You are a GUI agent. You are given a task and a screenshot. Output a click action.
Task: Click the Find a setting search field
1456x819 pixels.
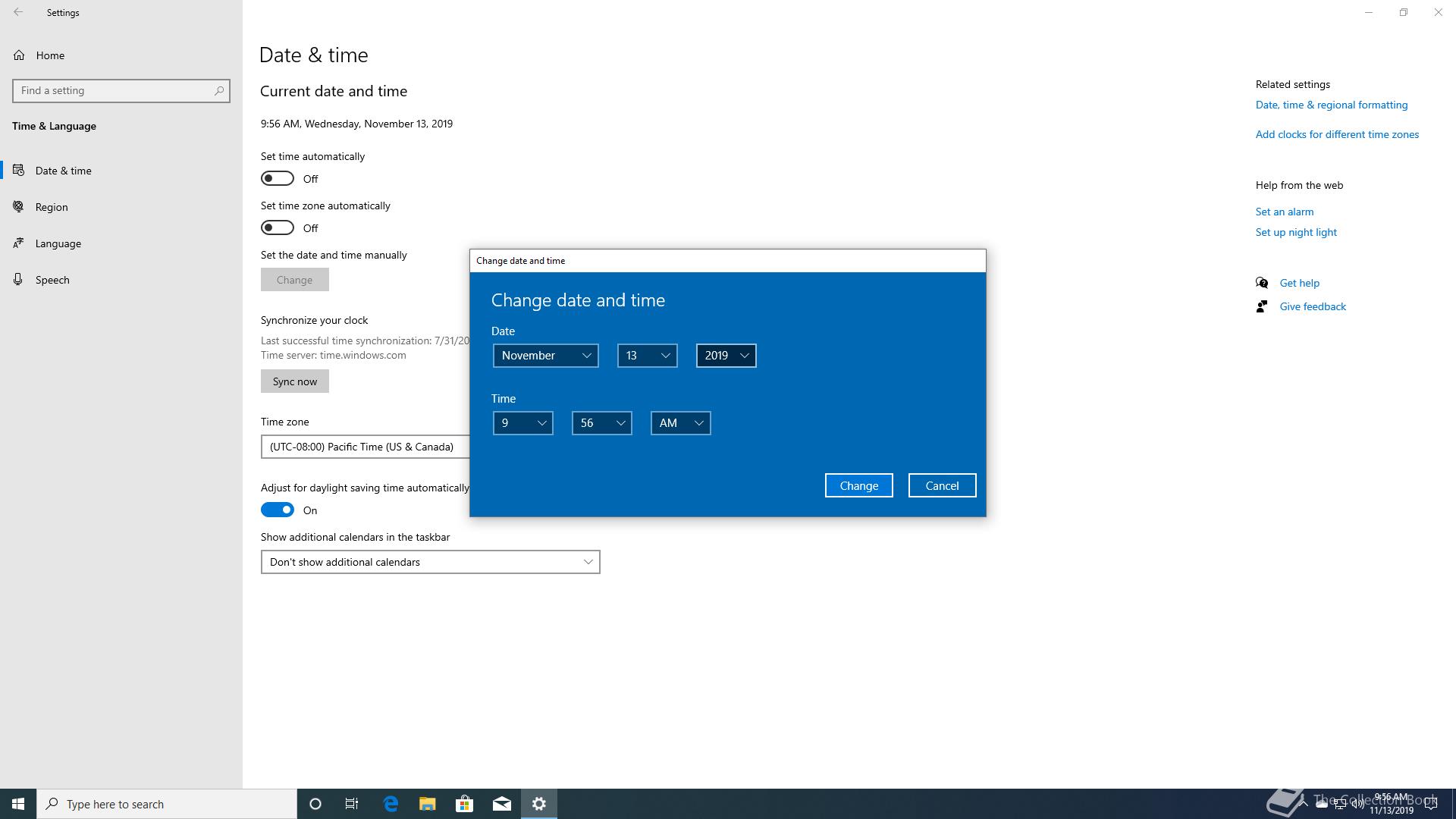point(114,90)
